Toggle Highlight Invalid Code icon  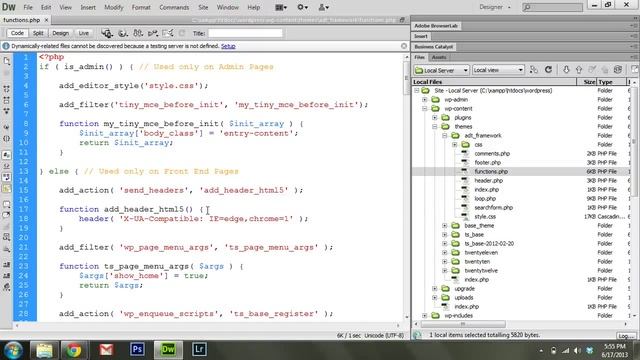point(7,166)
